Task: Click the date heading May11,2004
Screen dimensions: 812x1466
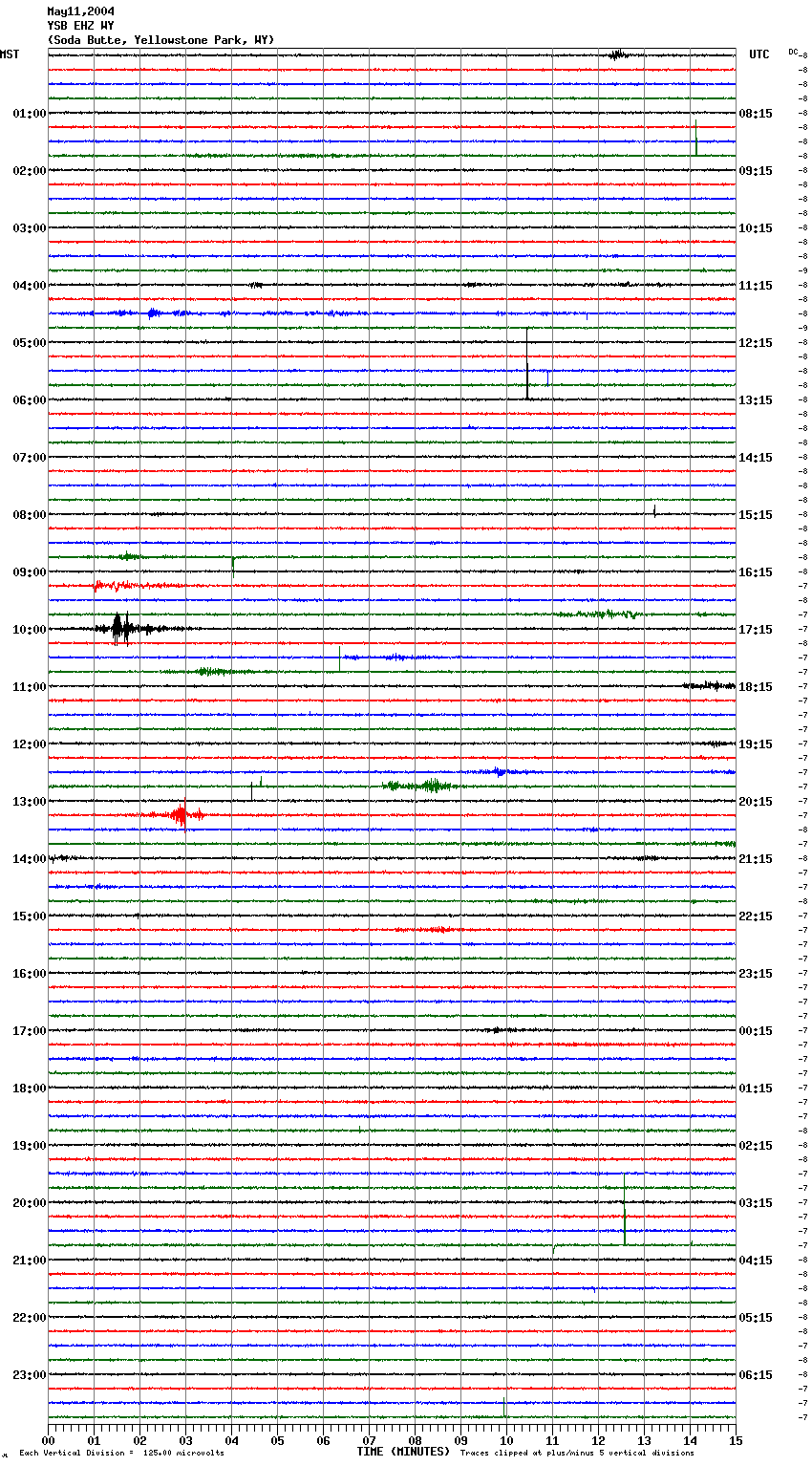Action: (x=80, y=11)
